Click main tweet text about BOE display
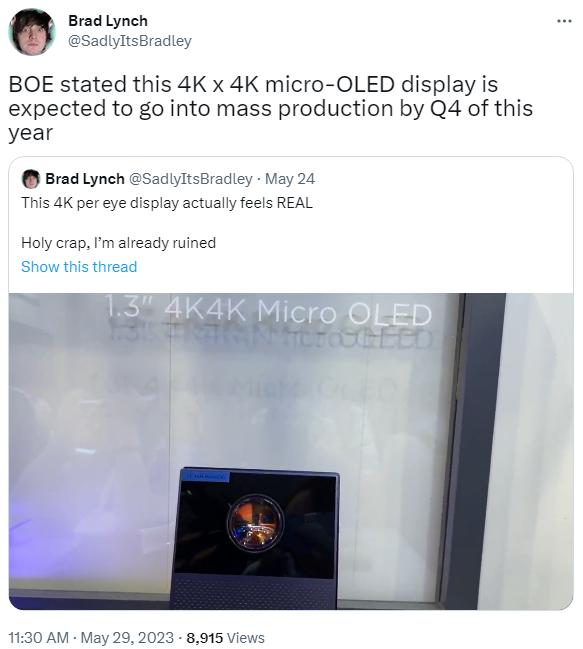The height and width of the screenshot is (649, 583). 271,108
